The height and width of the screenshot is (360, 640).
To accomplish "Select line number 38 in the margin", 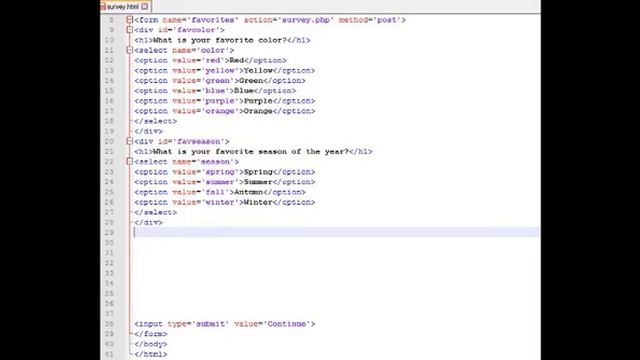I will [x=109, y=324].
